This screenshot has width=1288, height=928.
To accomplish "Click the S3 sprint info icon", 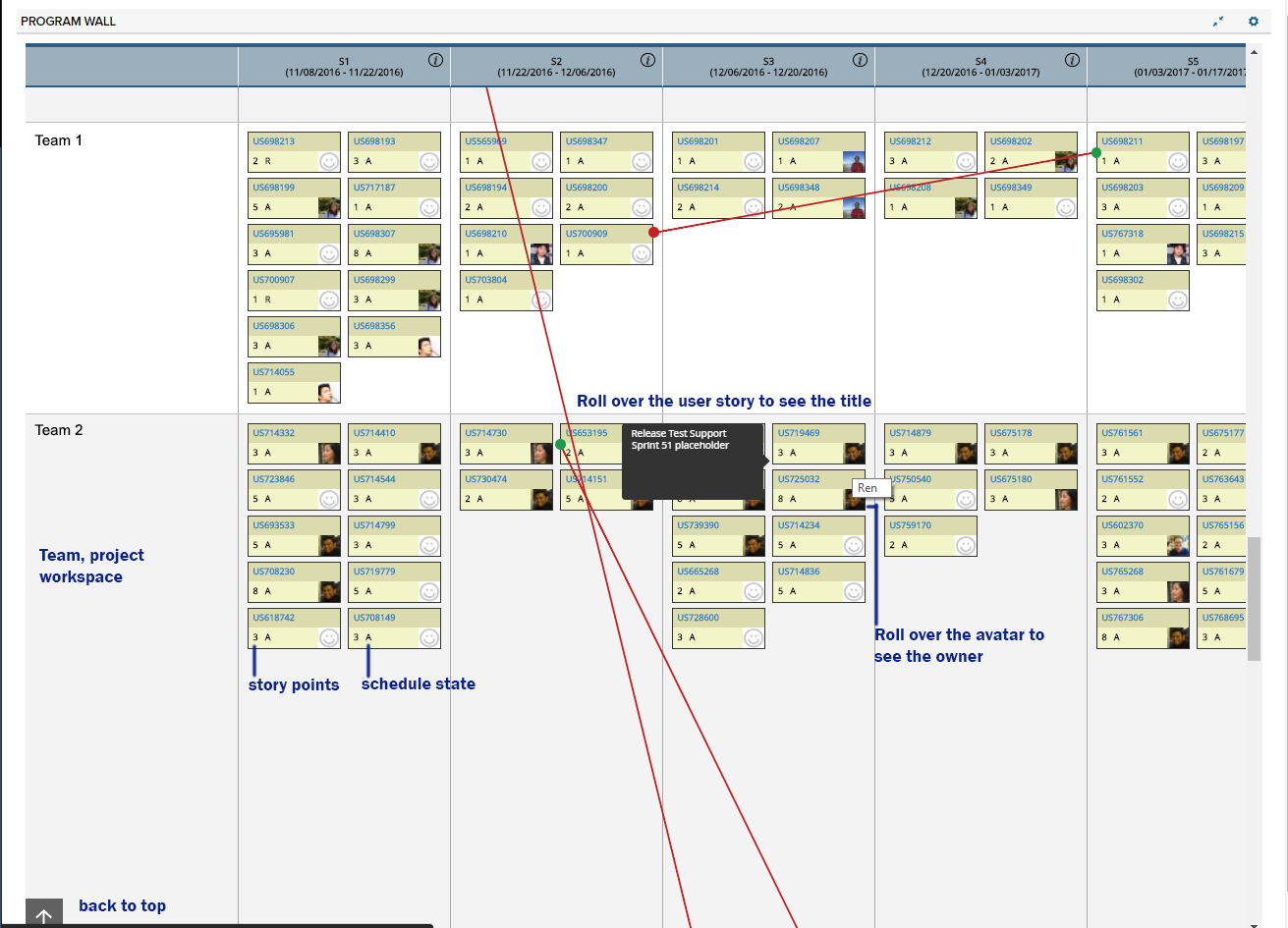I will [x=860, y=60].
